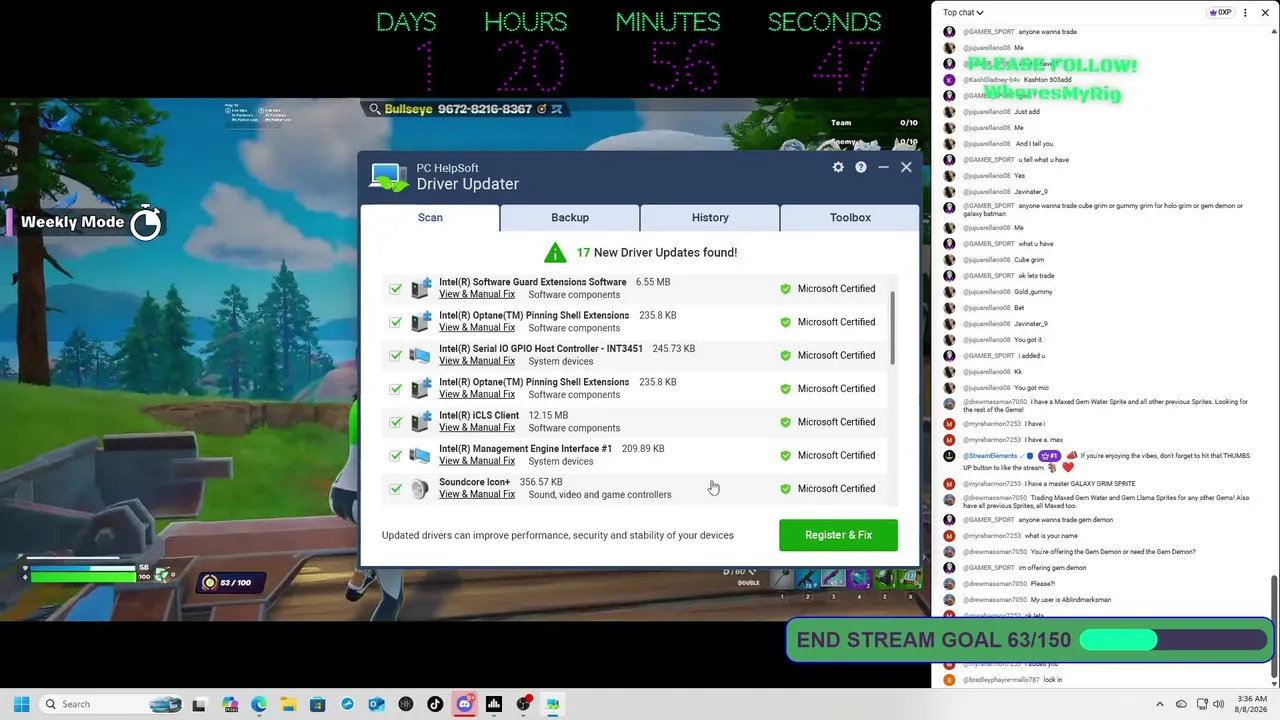Open the History tab
The width and height of the screenshot is (1280, 720).
coord(710,217)
